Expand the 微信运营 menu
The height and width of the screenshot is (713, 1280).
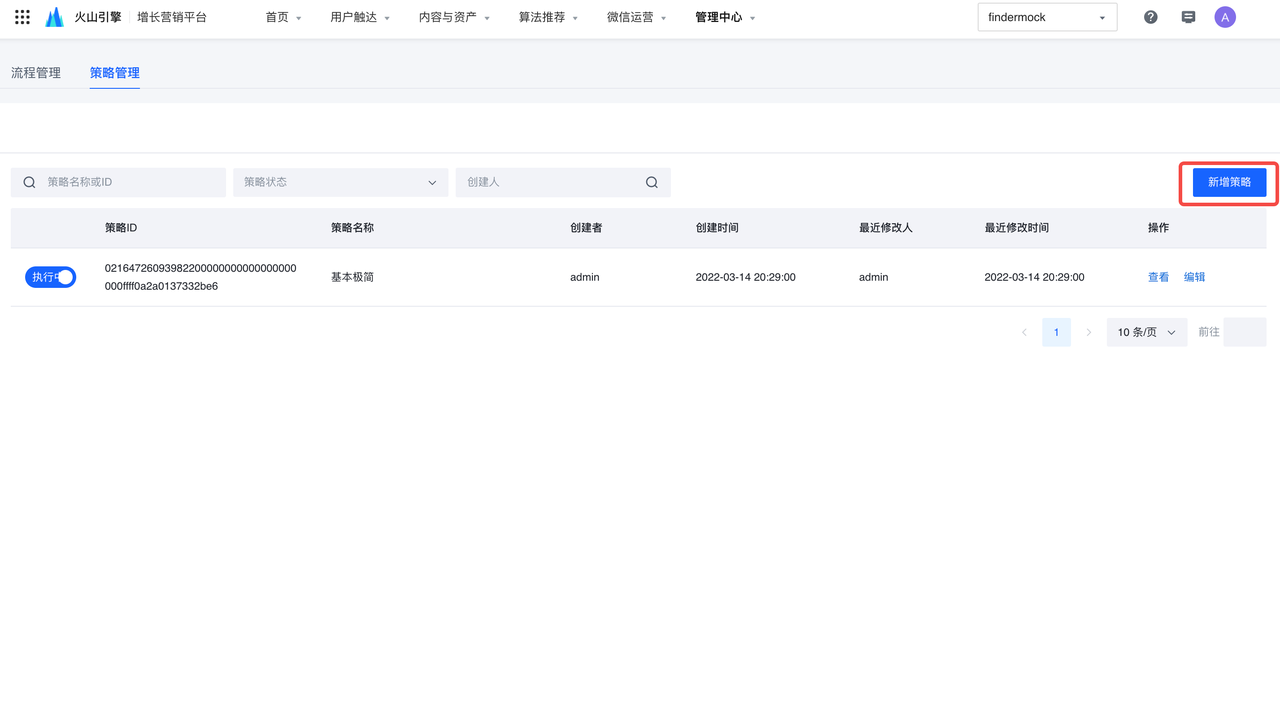pos(636,17)
